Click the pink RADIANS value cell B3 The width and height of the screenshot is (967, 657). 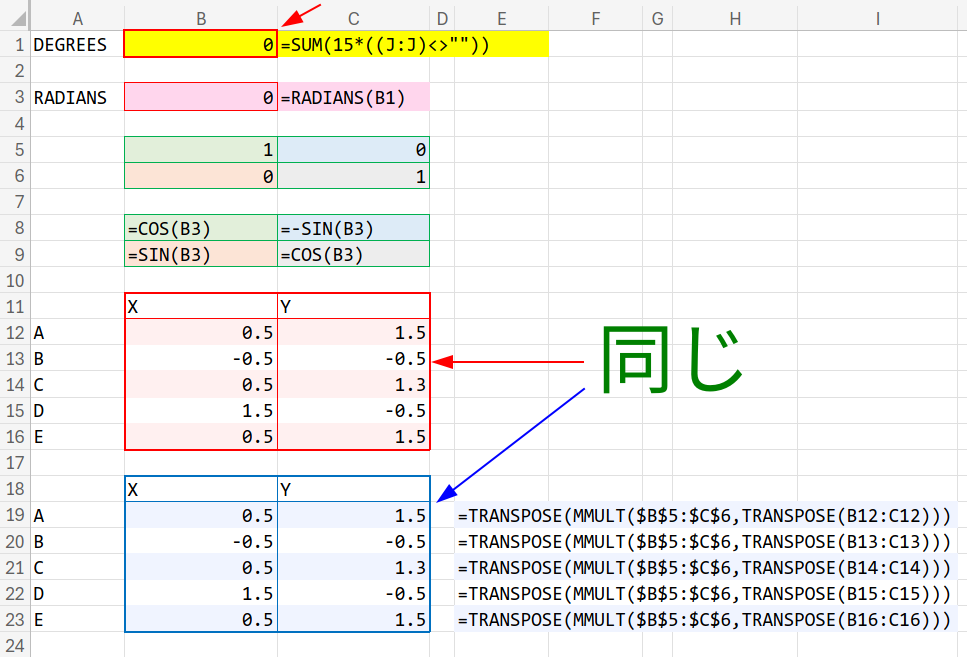click(x=200, y=98)
